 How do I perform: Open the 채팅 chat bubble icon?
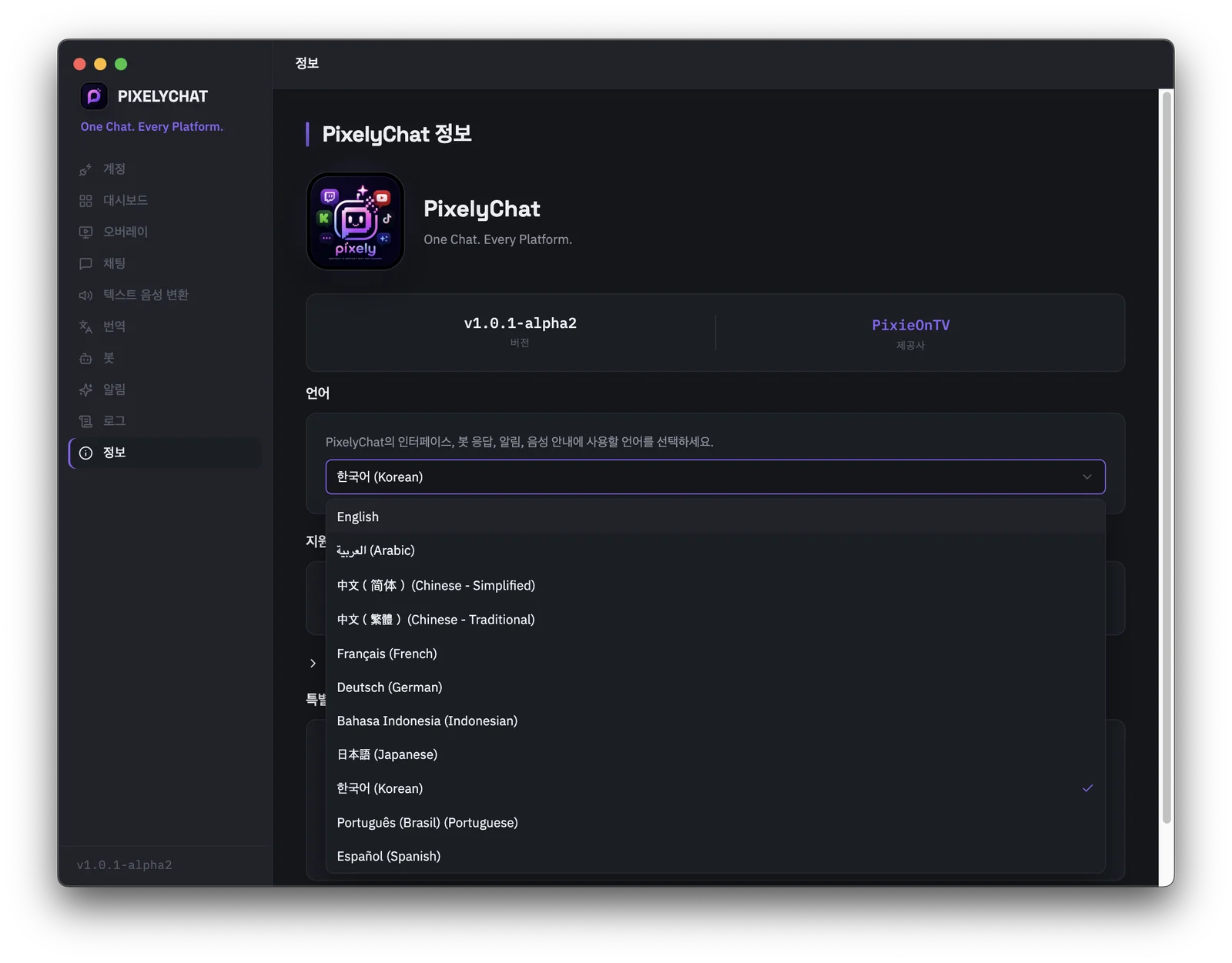tap(85, 264)
